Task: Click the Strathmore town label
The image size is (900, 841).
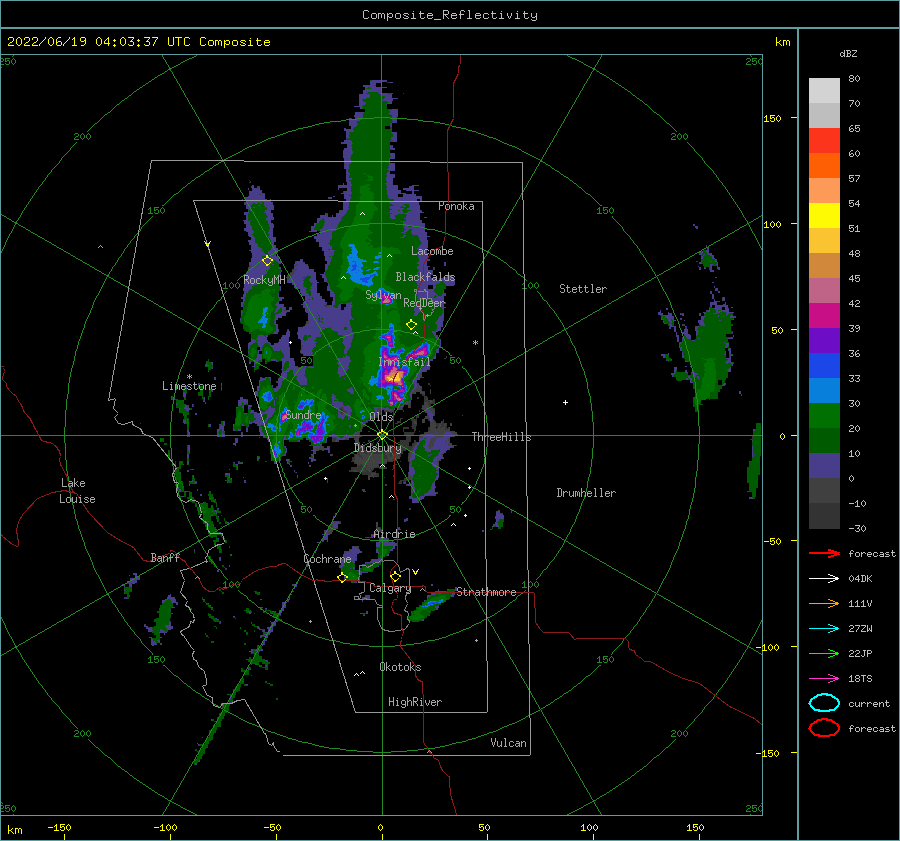Action: coord(486,592)
